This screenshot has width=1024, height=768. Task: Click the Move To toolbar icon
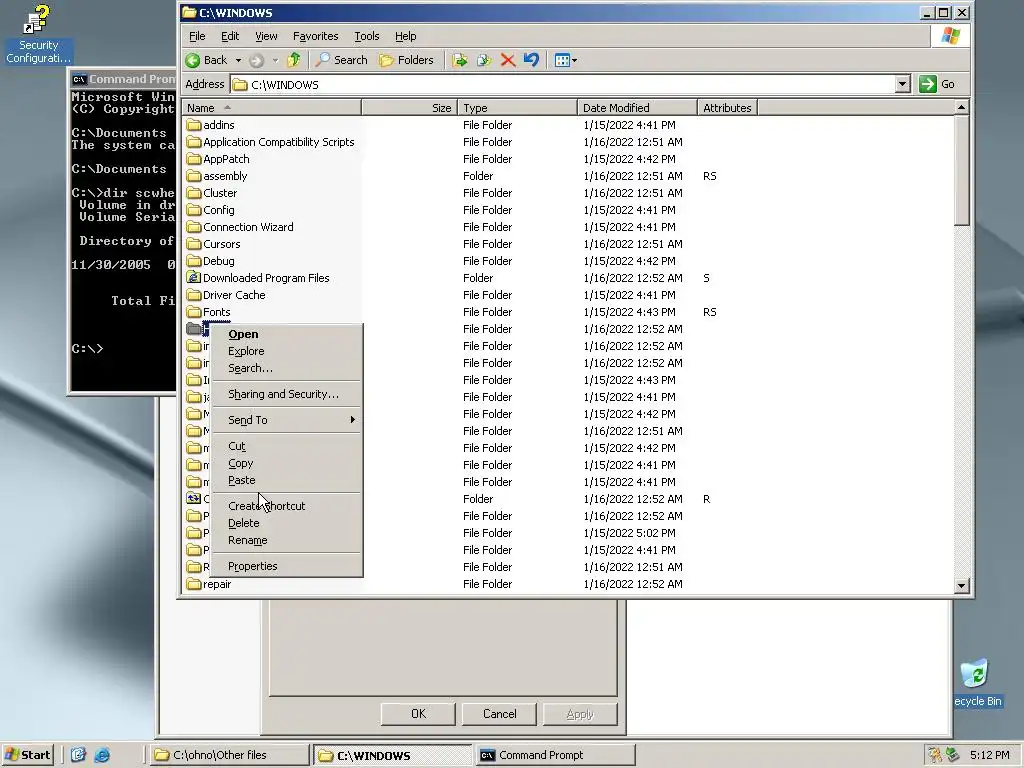tap(460, 60)
